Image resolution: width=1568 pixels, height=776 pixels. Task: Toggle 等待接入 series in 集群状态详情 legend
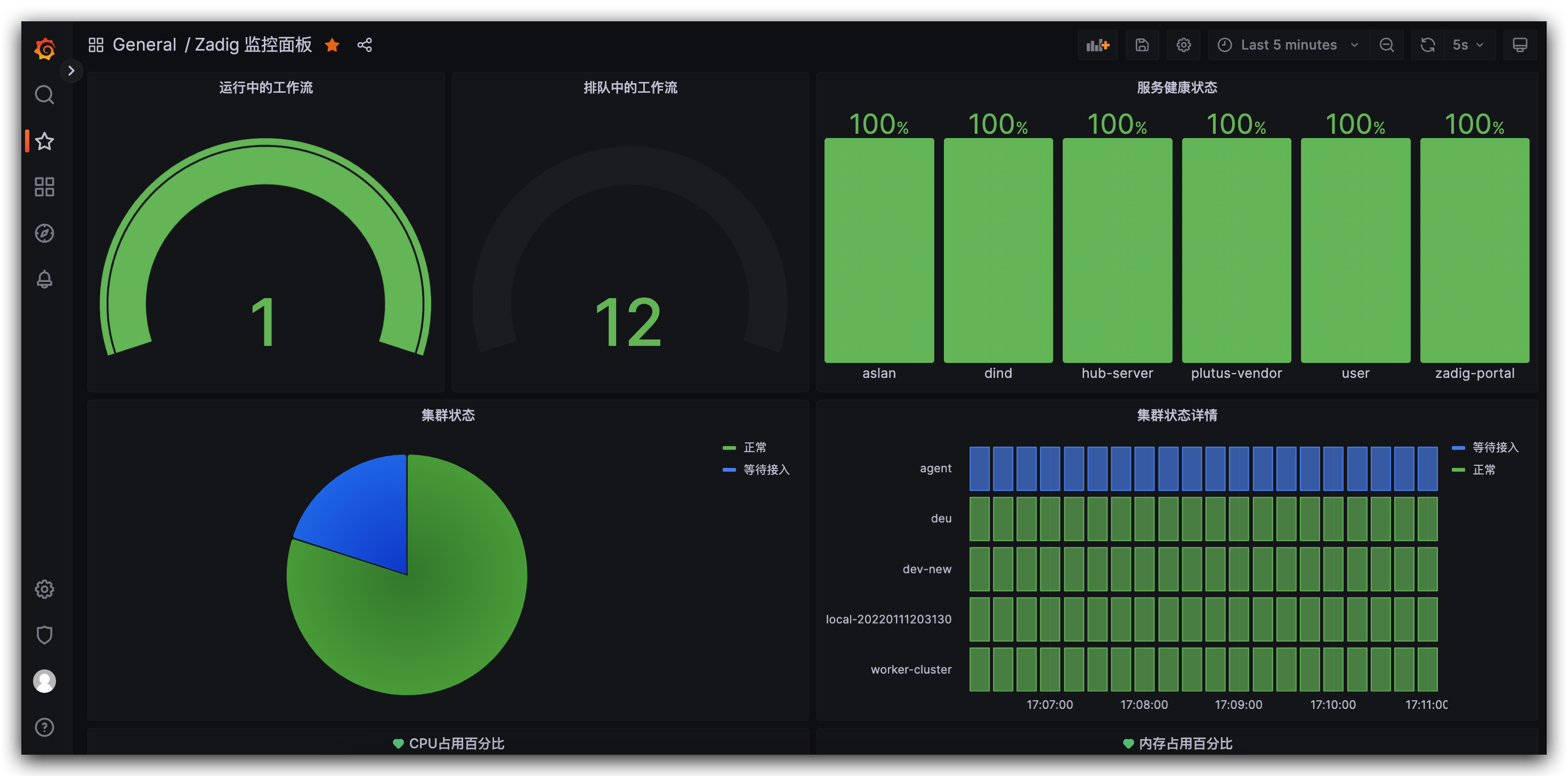tap(1495, 447)
